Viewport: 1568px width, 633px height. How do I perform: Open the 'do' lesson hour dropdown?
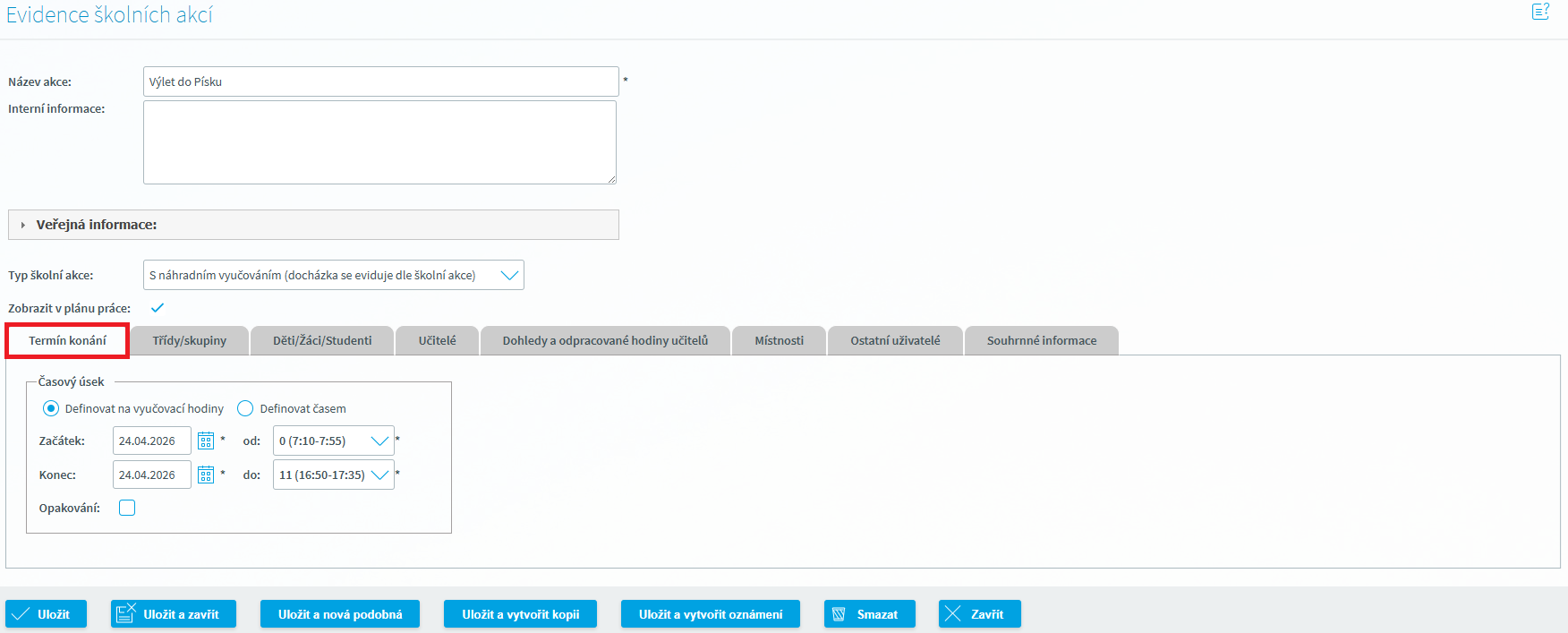[333, 475]
